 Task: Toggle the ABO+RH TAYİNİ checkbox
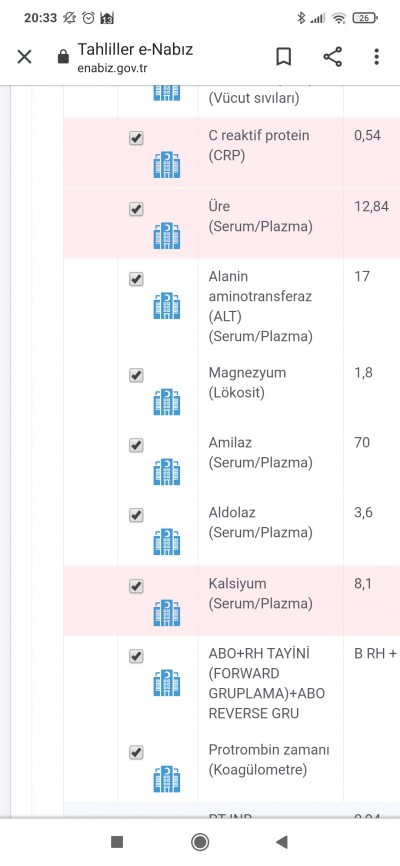coord(136,656)
